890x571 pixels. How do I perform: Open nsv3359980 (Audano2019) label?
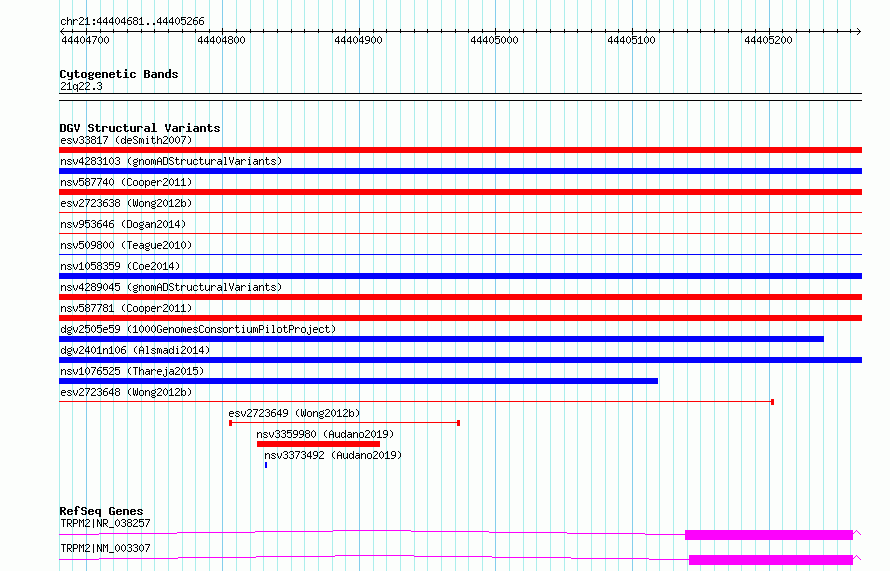point(325,434)
